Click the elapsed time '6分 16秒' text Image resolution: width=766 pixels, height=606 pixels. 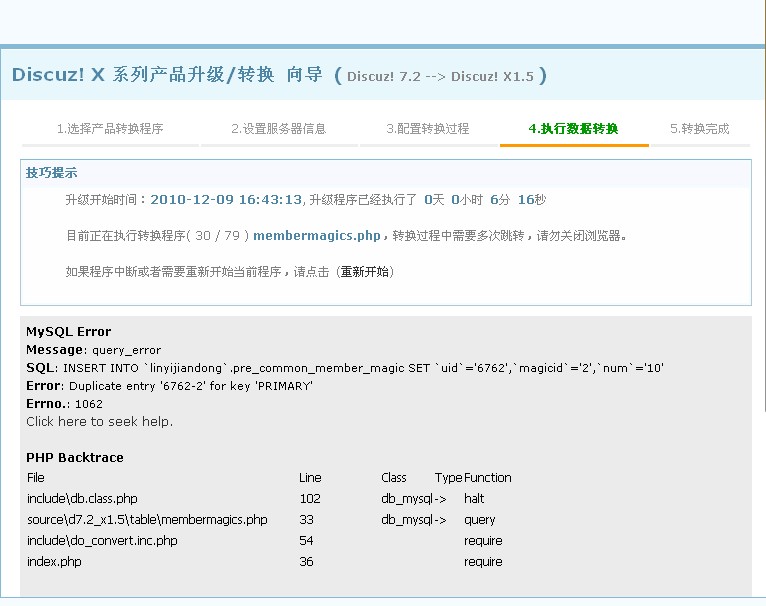click(x=518, y=199)
